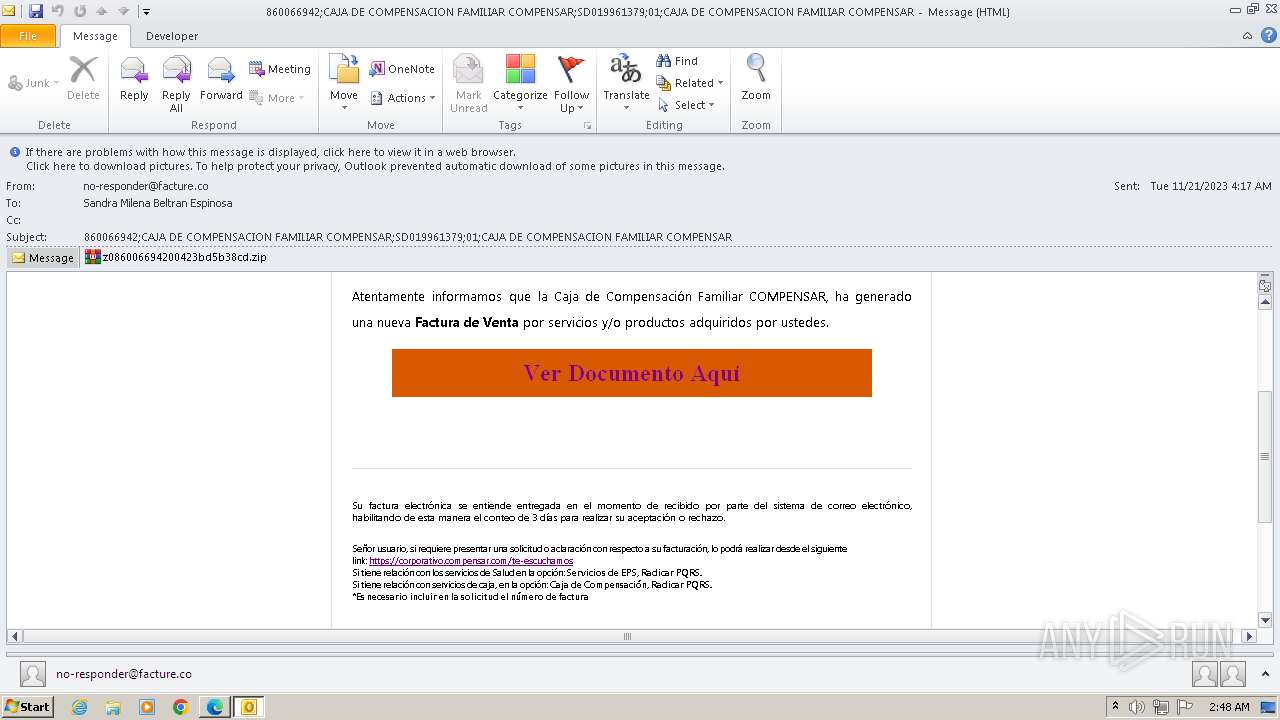Flag message with Follow Up
1280x720 pixels.
click(x=571, y=84)
